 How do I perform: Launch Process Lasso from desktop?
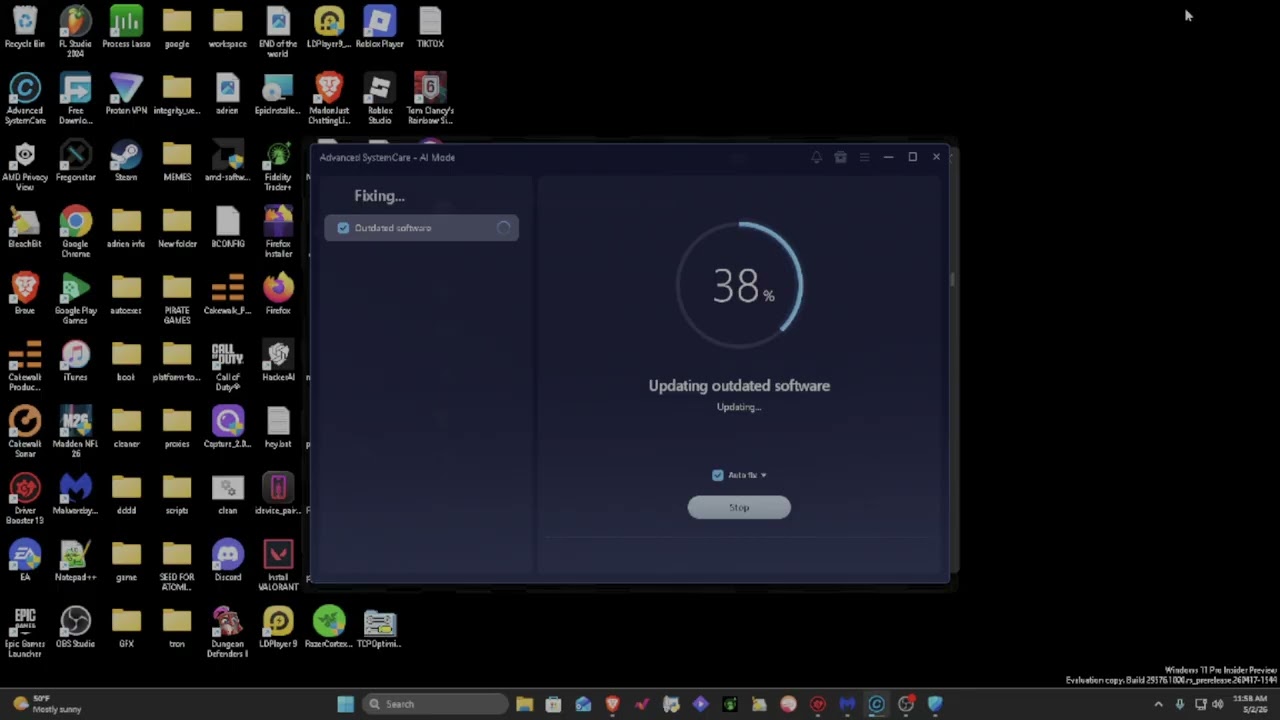coord(126,28)
